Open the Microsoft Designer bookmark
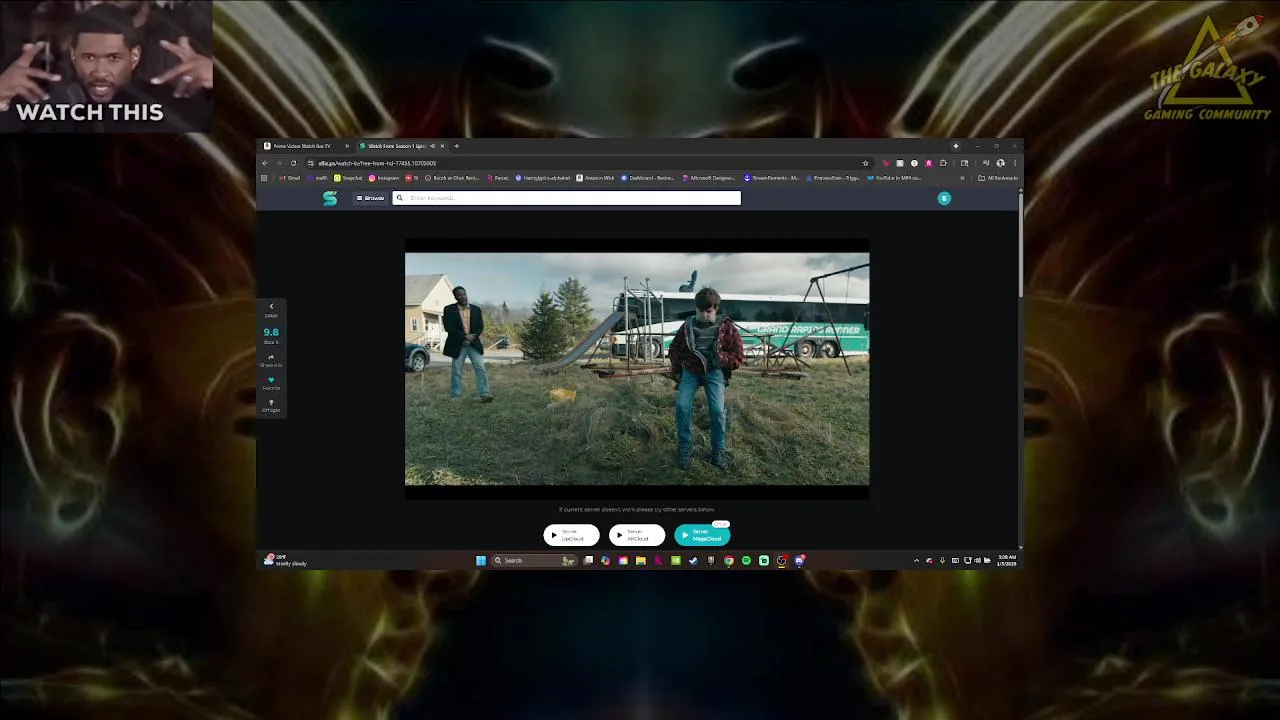 [x=709, y=178]
